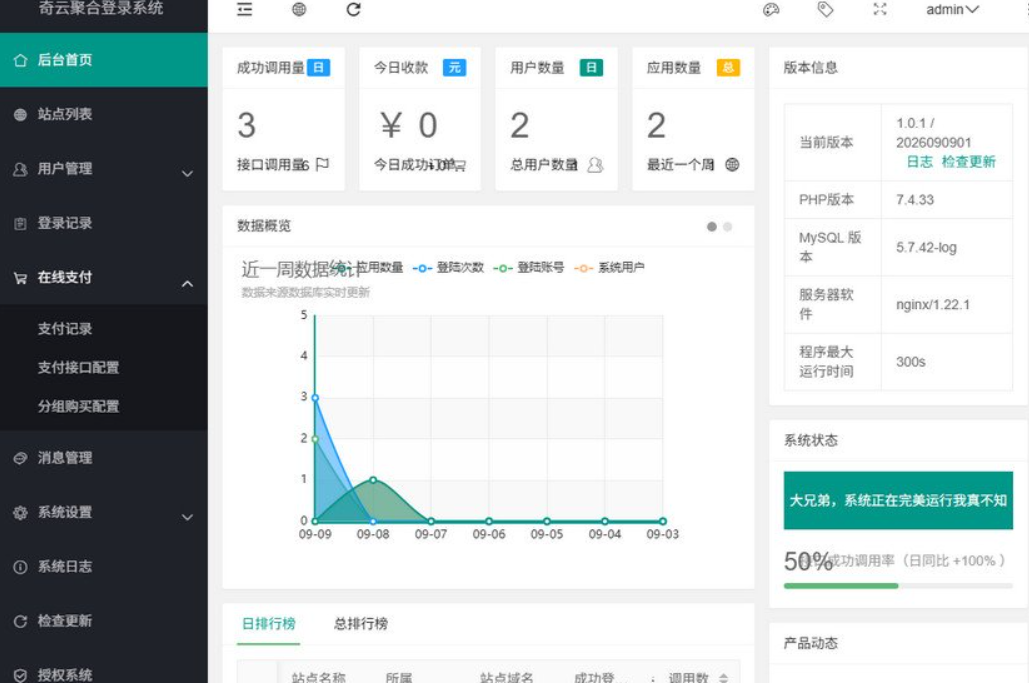Open the website globe icon in the header
Image resolution: width=1029 pixels, height=683 pixels.
point(299,9)
